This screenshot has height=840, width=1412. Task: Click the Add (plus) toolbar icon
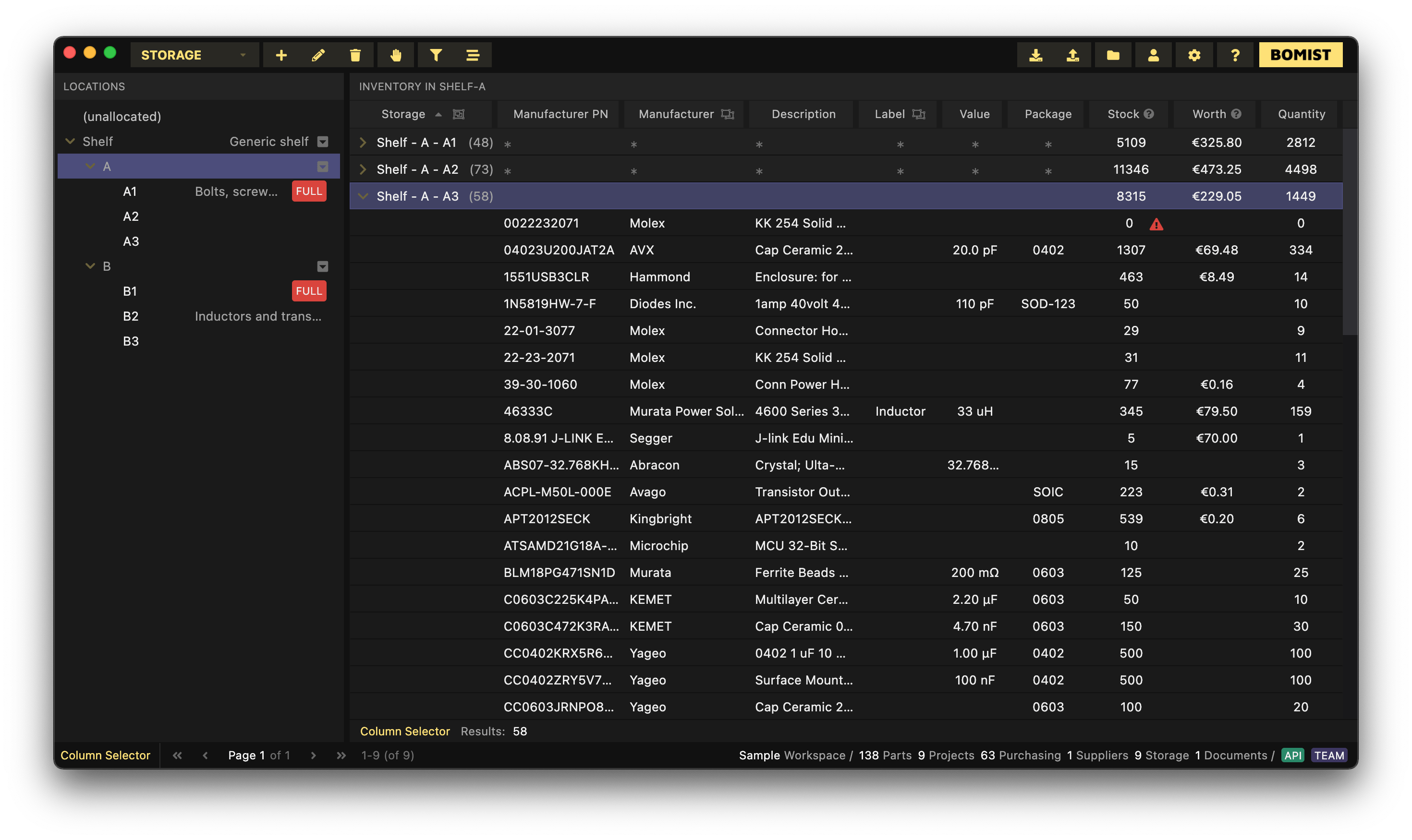pyautogui.click(x=281, y=55)
